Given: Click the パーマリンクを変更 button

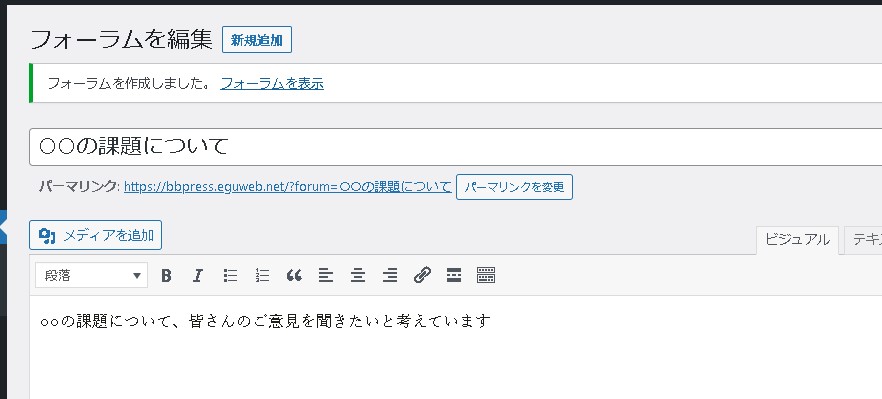Looking at the screenshot, I should 514,187.
